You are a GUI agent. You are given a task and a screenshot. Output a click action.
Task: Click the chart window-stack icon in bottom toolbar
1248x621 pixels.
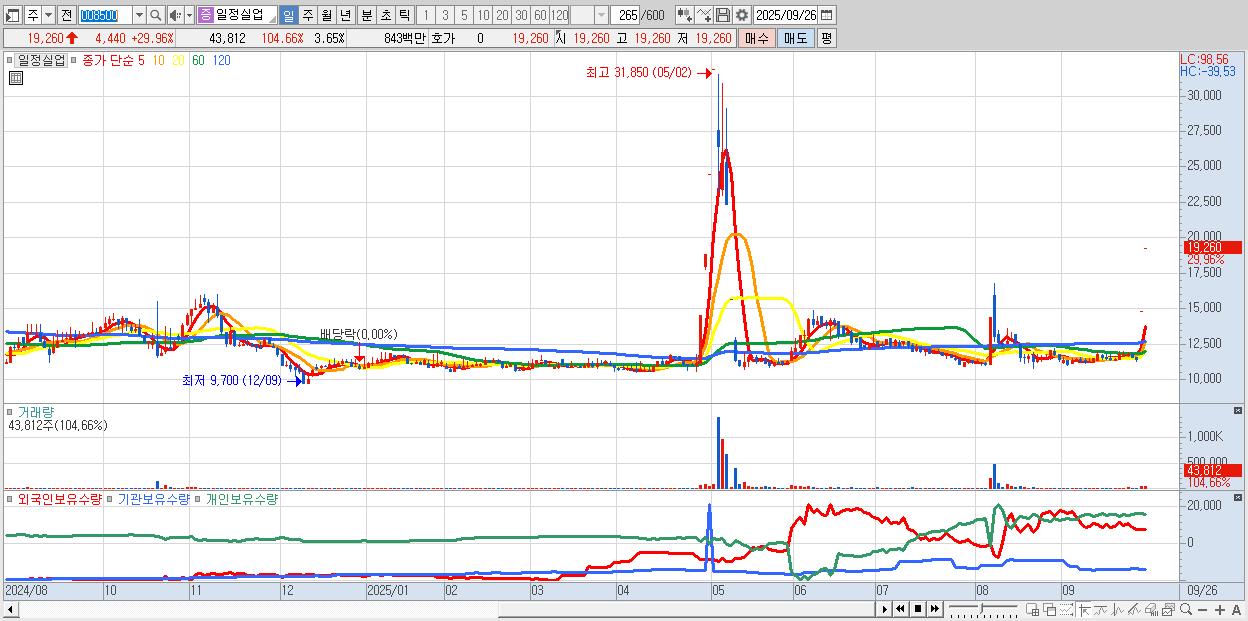click(x=1168, y=609)
